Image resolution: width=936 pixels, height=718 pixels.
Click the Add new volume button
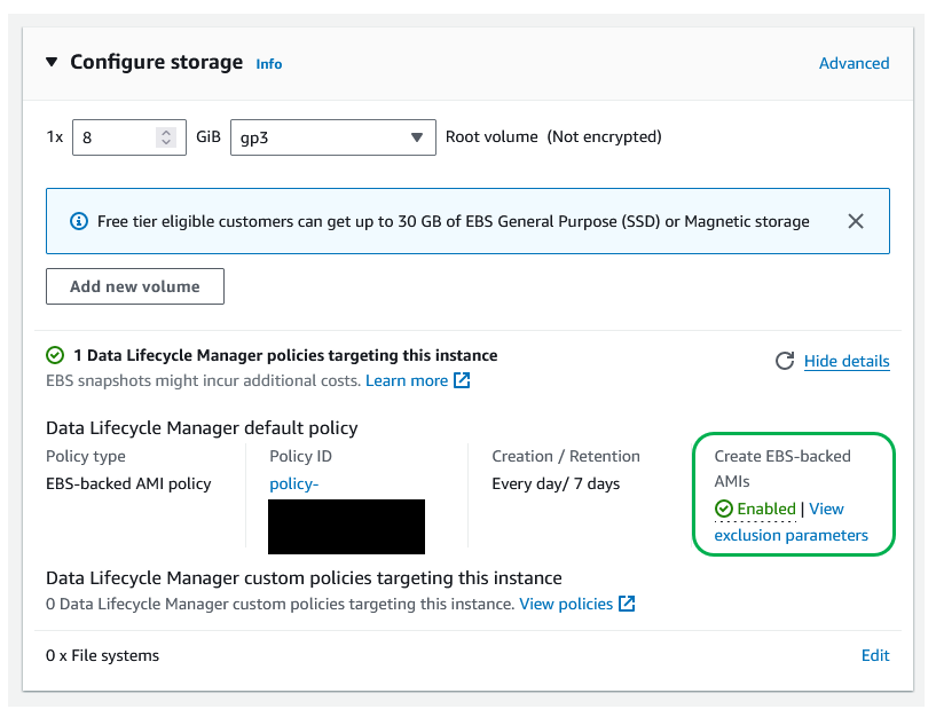coord(134,286)
